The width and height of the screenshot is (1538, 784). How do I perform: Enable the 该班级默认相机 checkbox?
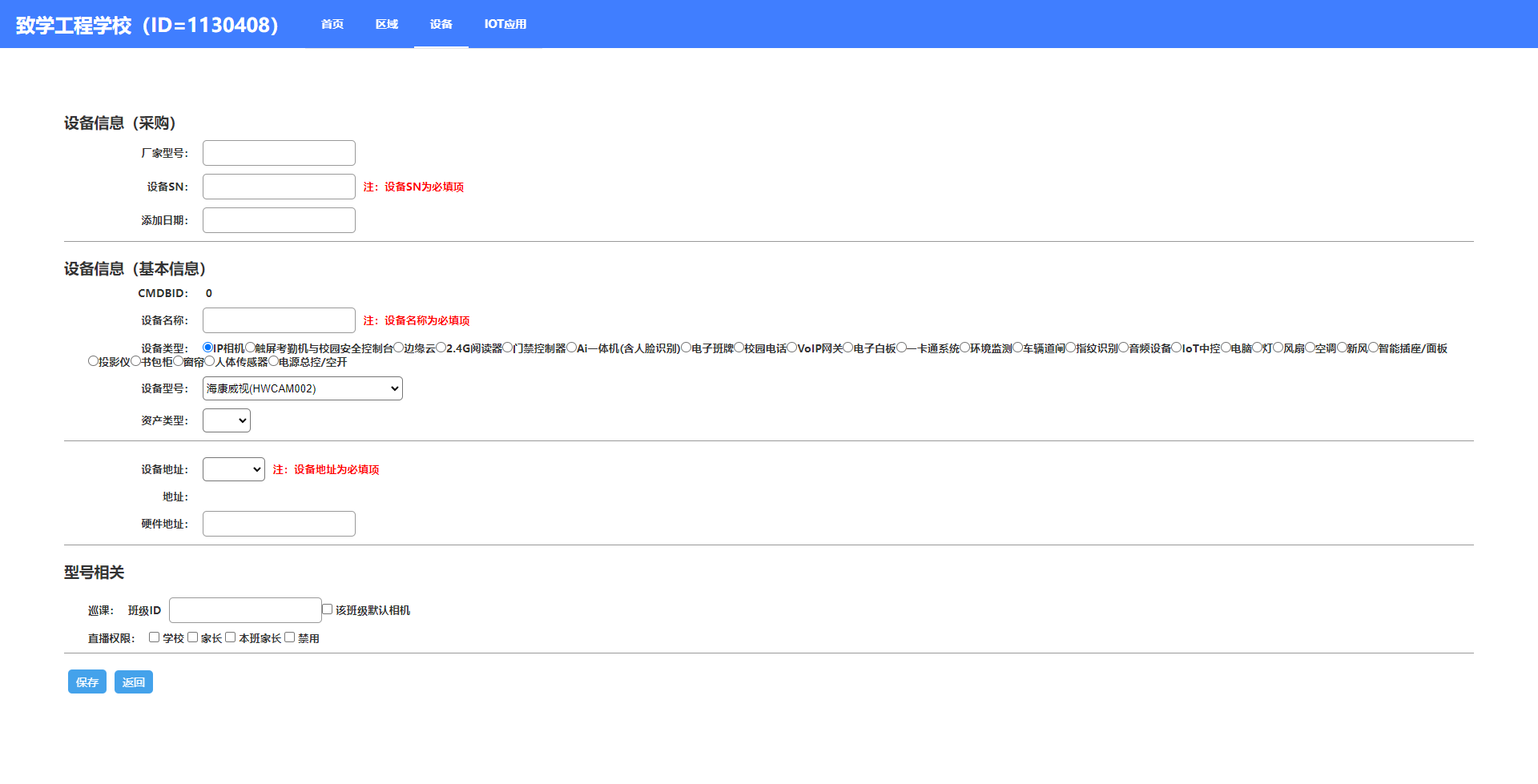(328, 609)
